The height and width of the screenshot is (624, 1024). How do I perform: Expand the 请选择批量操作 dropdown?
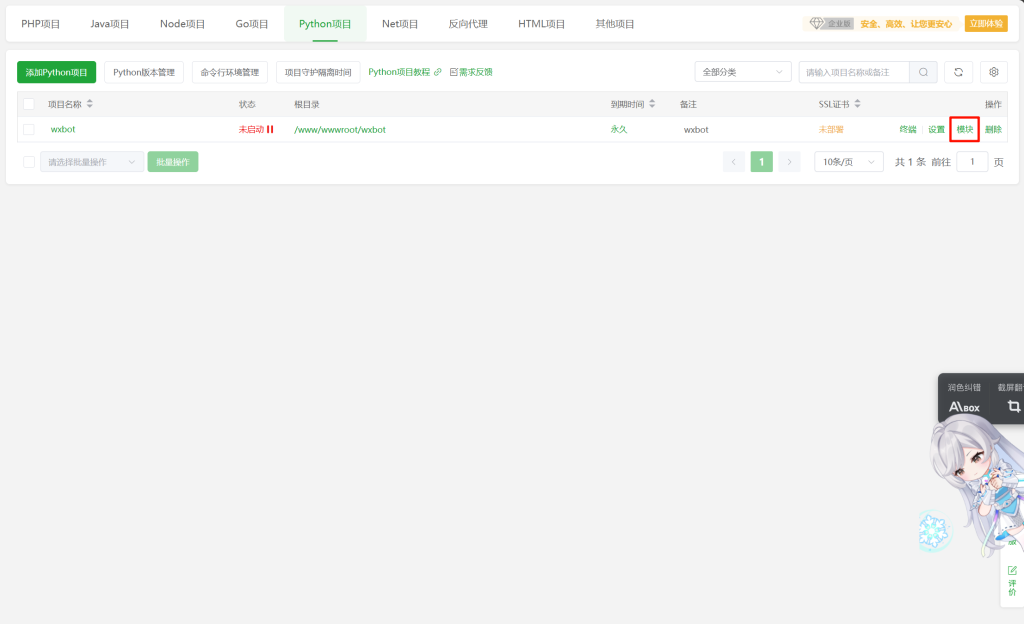coord(92,162)
